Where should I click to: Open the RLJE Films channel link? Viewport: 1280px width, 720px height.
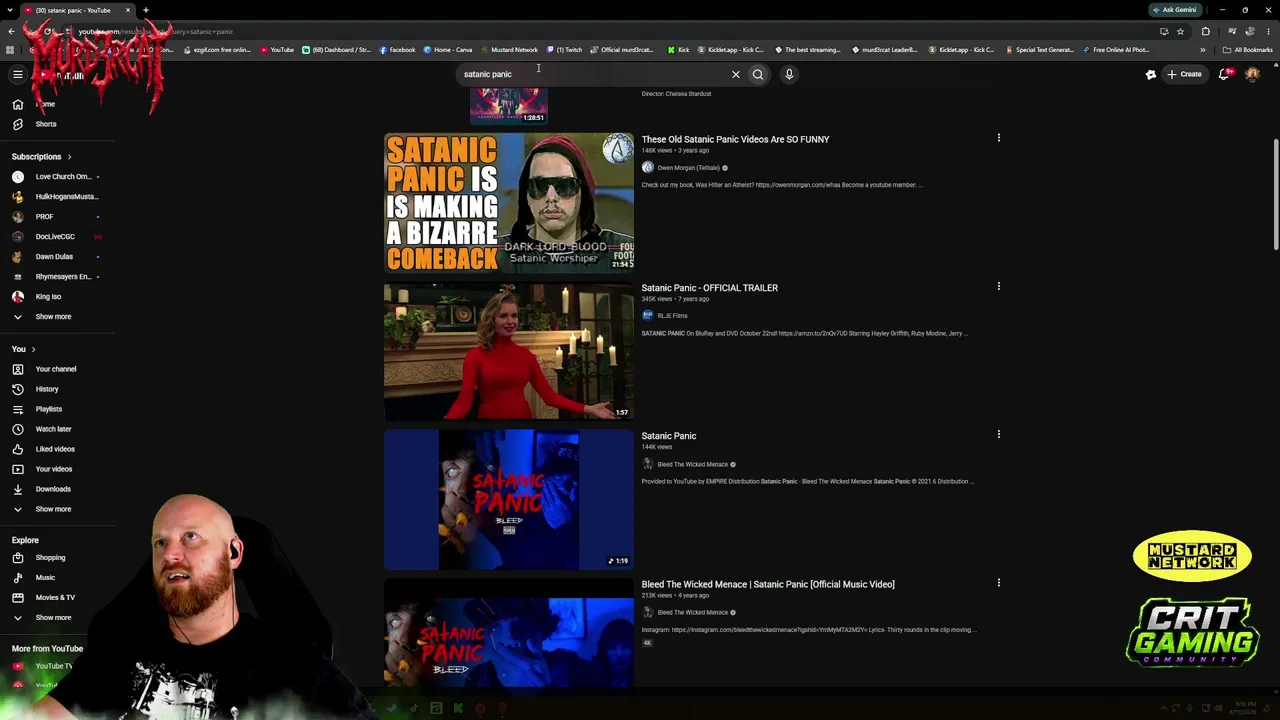(672, 316)
